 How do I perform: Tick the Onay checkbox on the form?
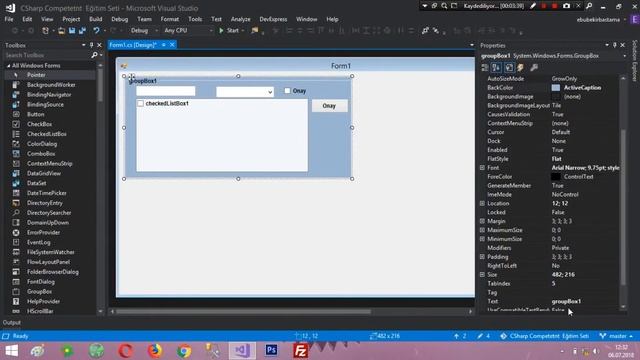click(x=287, y=91)
